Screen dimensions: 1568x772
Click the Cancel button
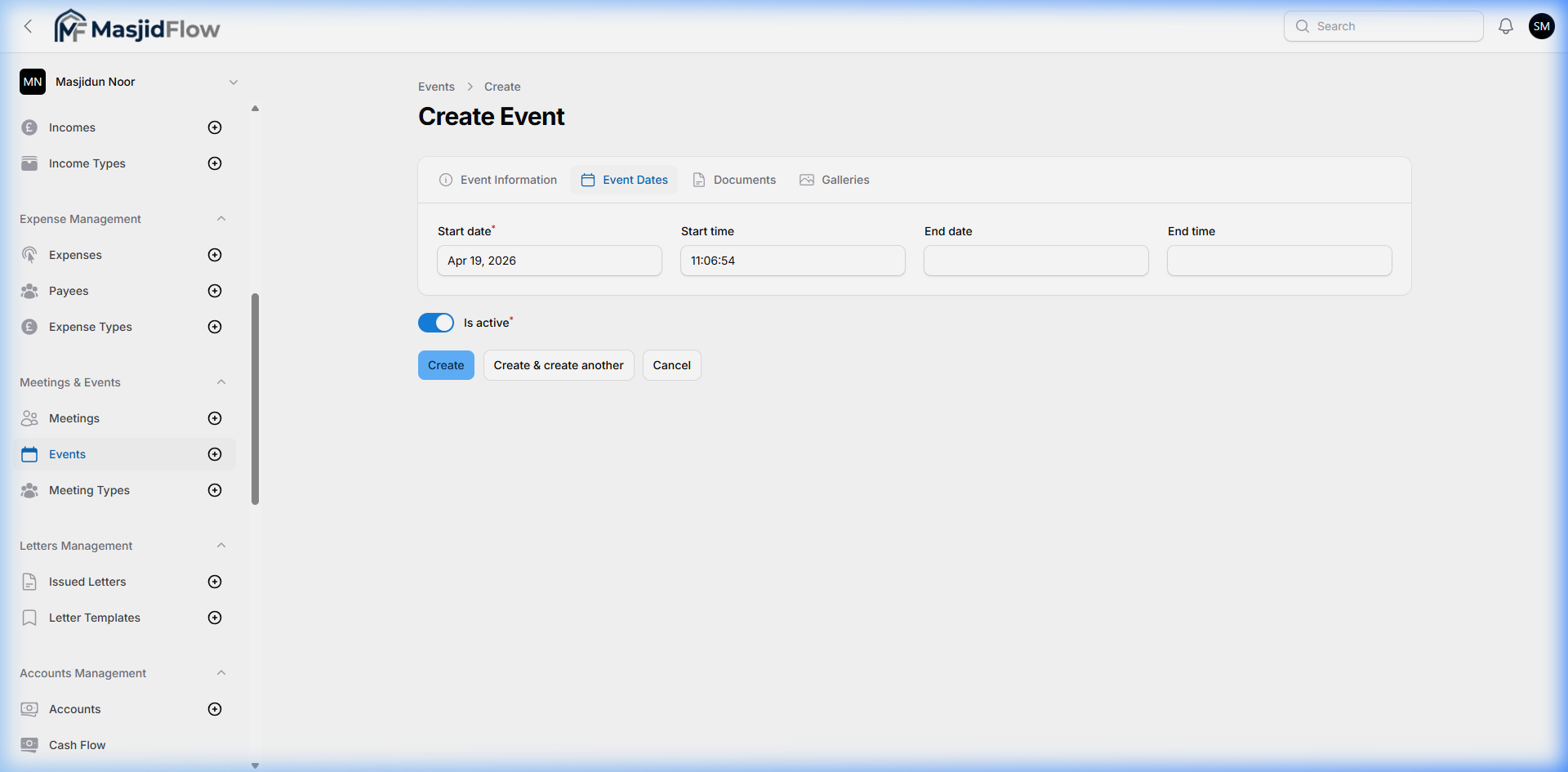[670, 364]
